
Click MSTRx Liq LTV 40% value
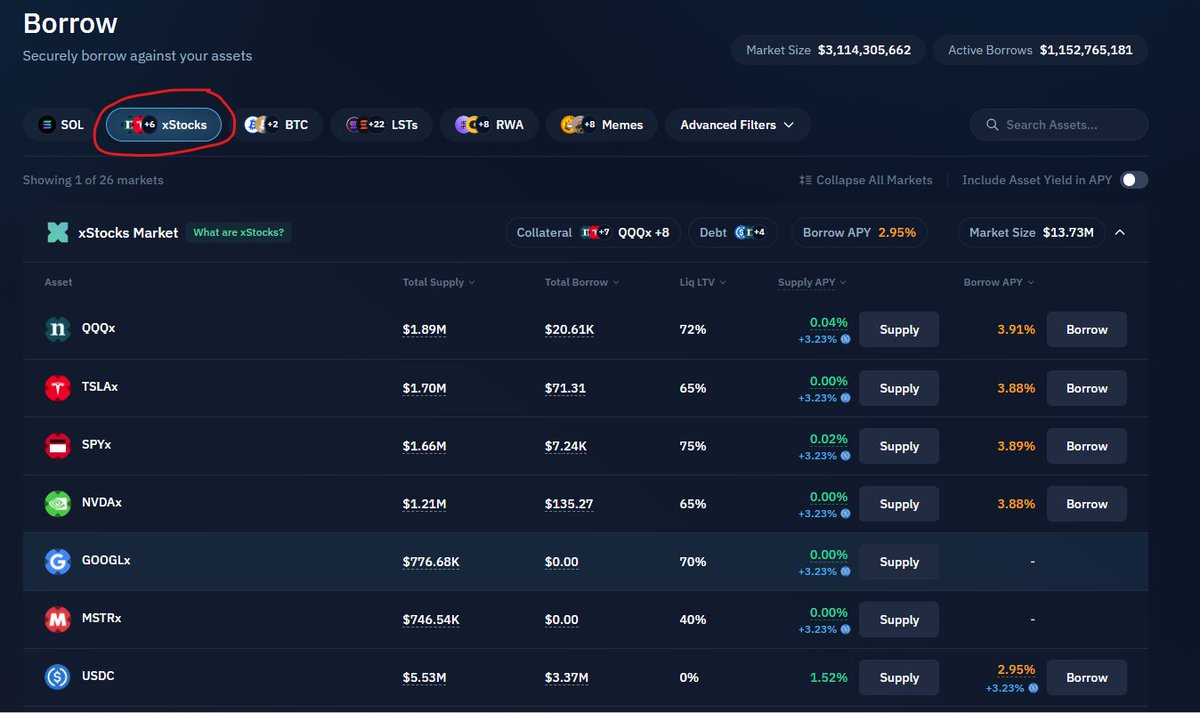click(x=692, y=620)
